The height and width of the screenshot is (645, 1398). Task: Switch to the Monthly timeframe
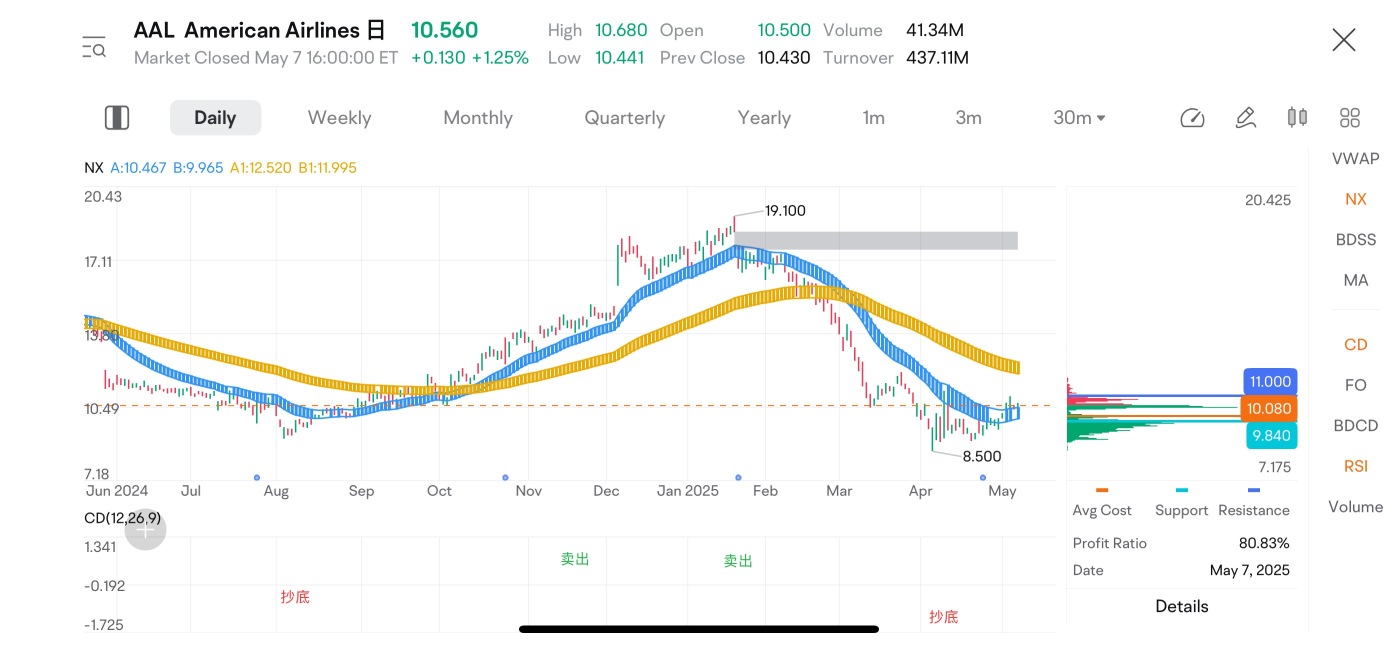coord(478,118)
